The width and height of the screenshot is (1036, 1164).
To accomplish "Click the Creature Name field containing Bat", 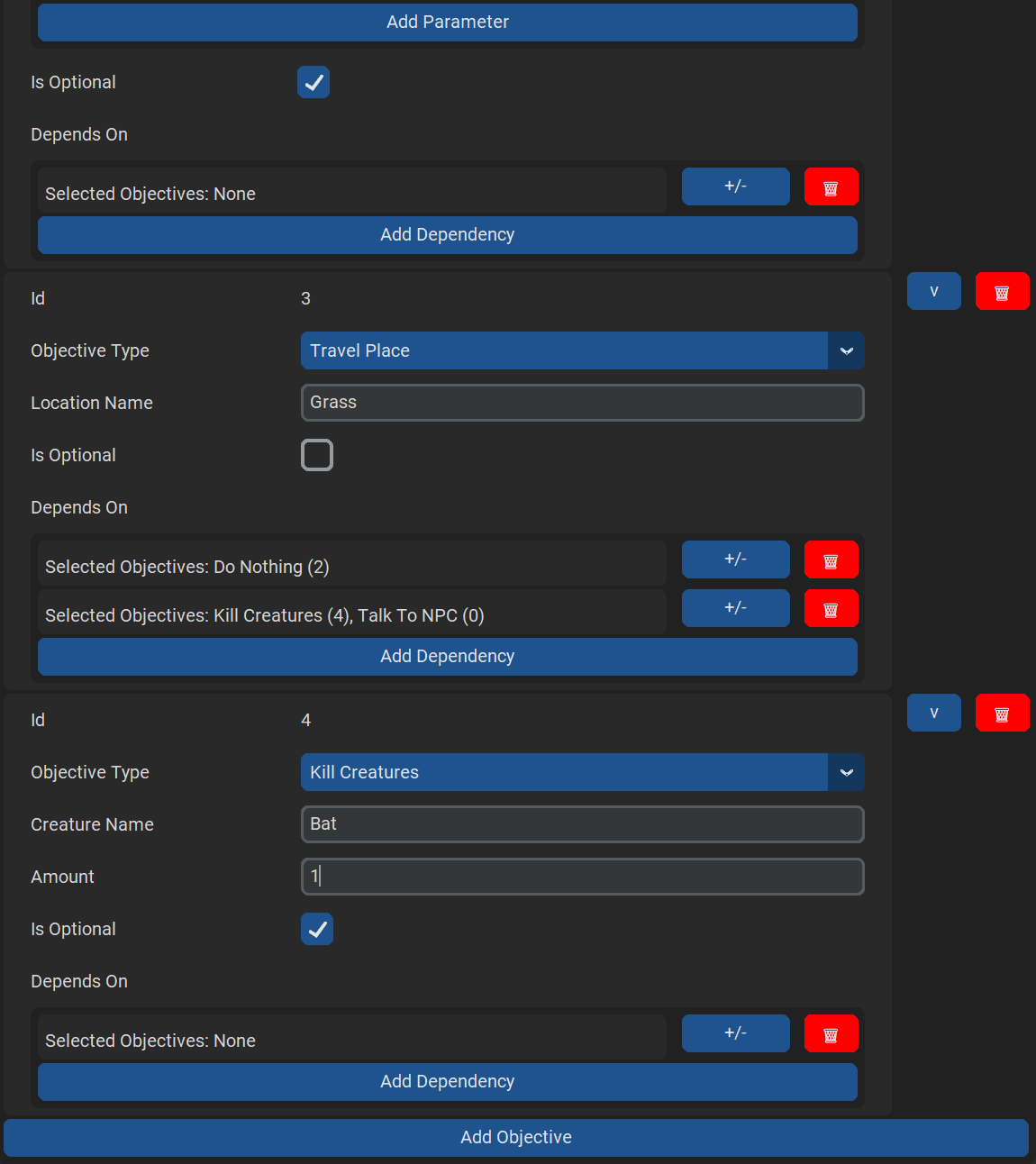I will coord(582,824).
